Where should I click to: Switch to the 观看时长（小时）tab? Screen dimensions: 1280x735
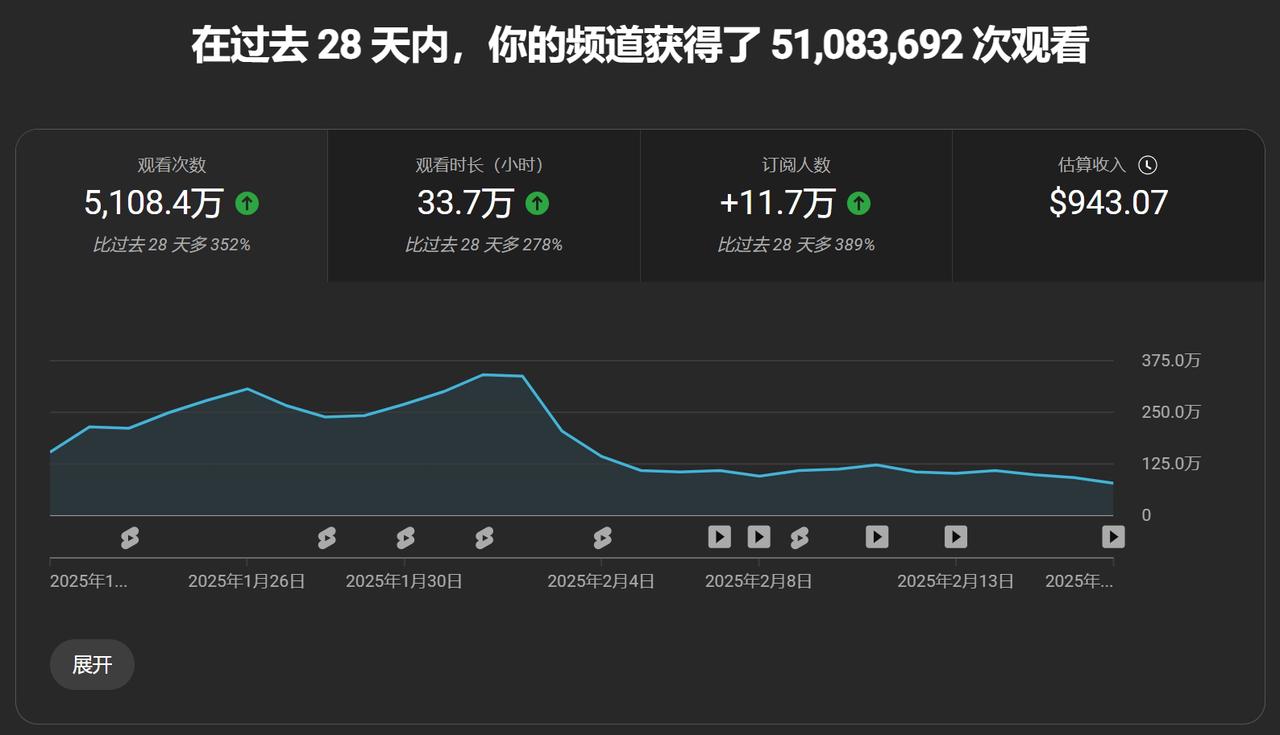484,206
